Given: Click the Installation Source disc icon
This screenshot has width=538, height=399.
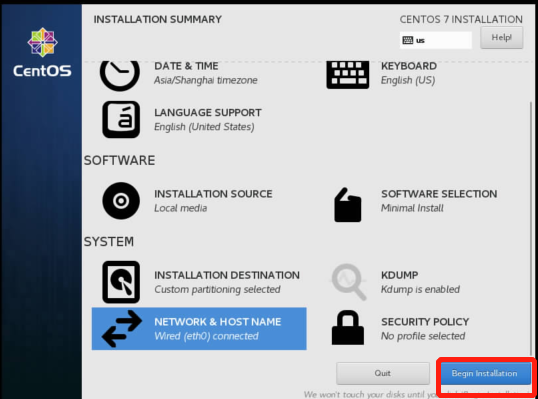Looking at the screenshot, I should point(121,201).
